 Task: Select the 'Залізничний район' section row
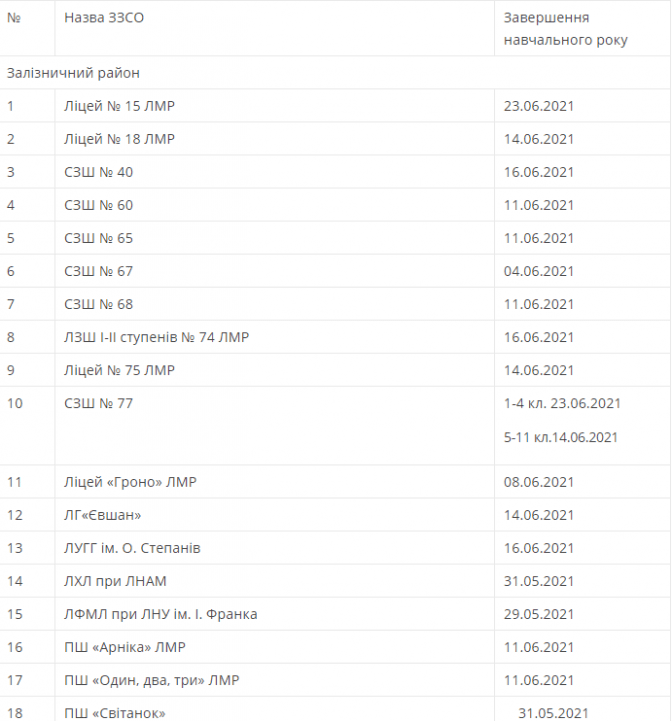(73, 73)
